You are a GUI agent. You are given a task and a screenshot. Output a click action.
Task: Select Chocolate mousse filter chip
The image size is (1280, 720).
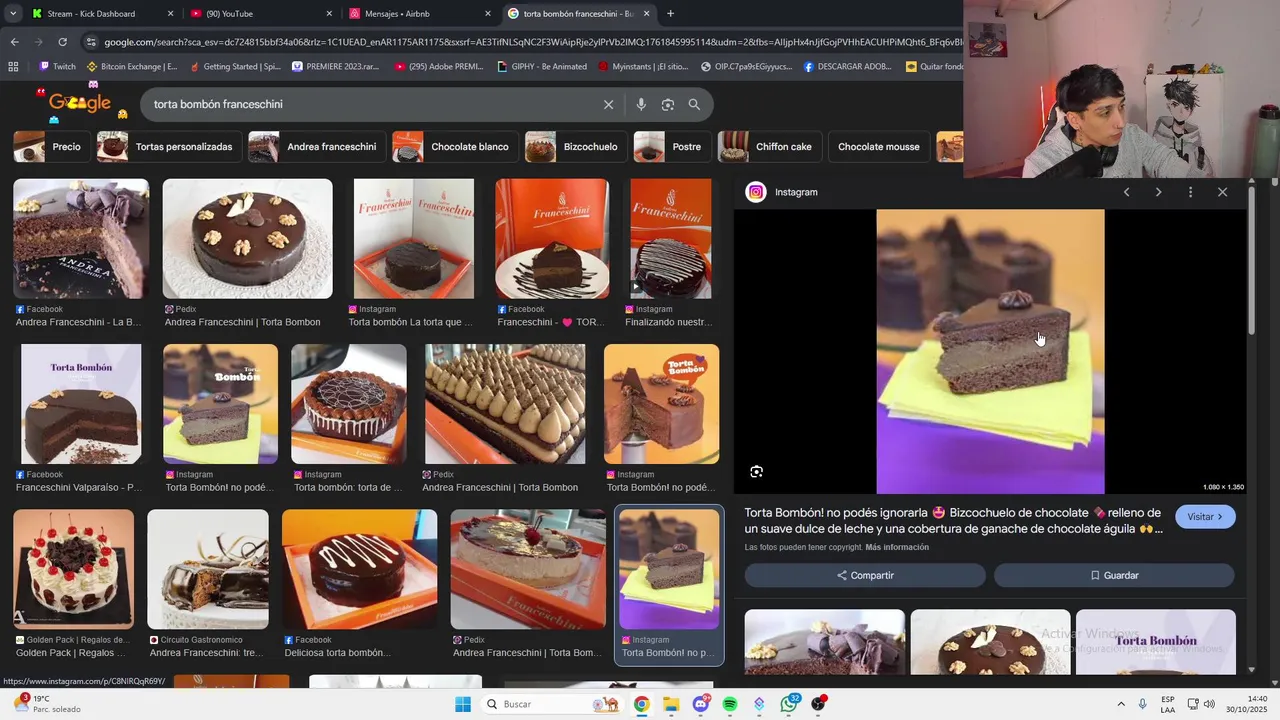click(879, 147)
